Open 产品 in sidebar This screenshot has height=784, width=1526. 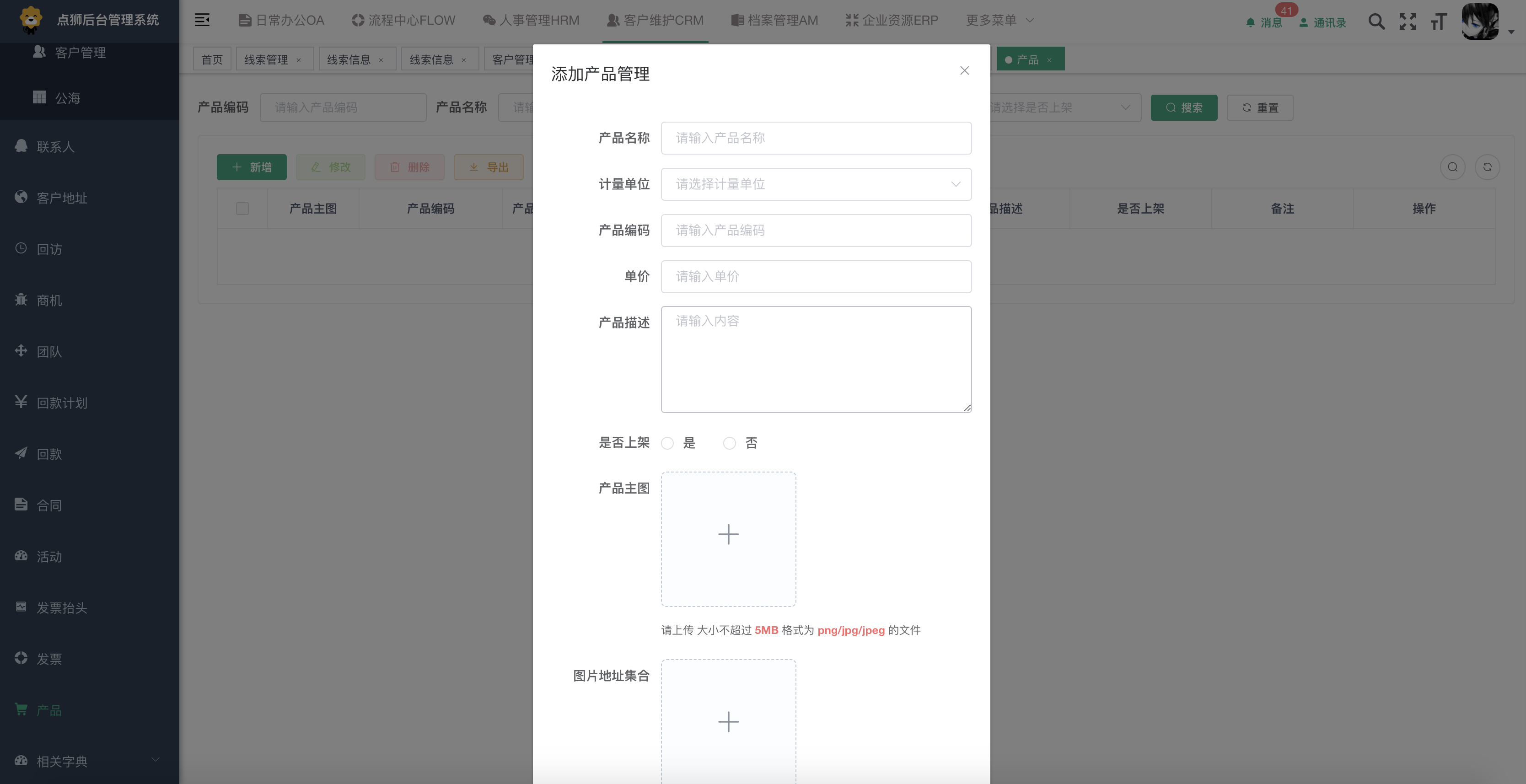90,710
